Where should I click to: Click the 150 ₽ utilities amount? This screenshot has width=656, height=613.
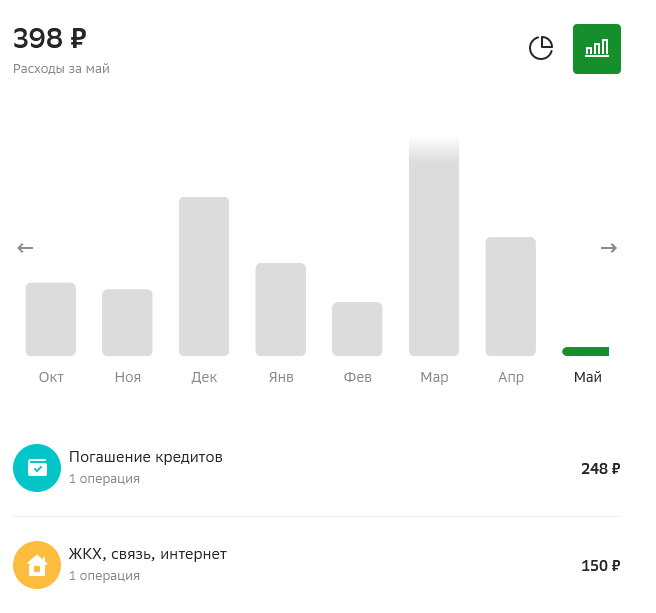(600, 565)
